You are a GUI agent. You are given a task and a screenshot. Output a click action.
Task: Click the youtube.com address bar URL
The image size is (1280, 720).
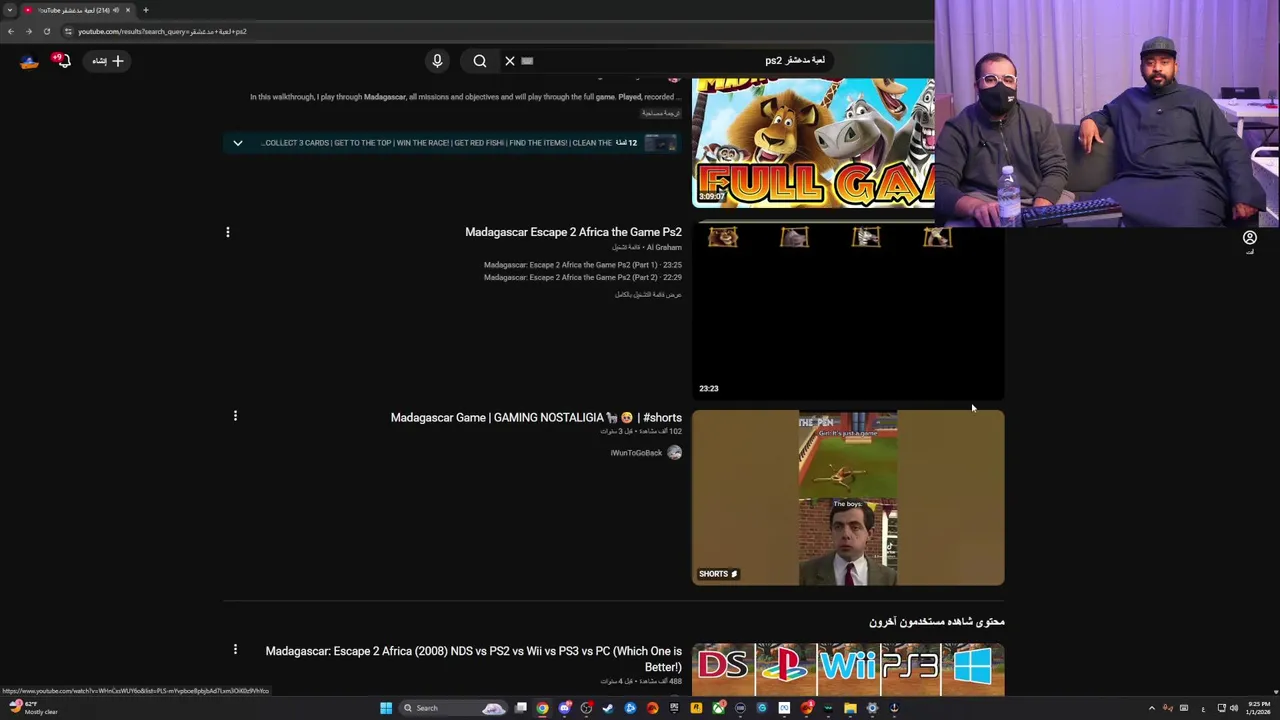coord(162,31)
